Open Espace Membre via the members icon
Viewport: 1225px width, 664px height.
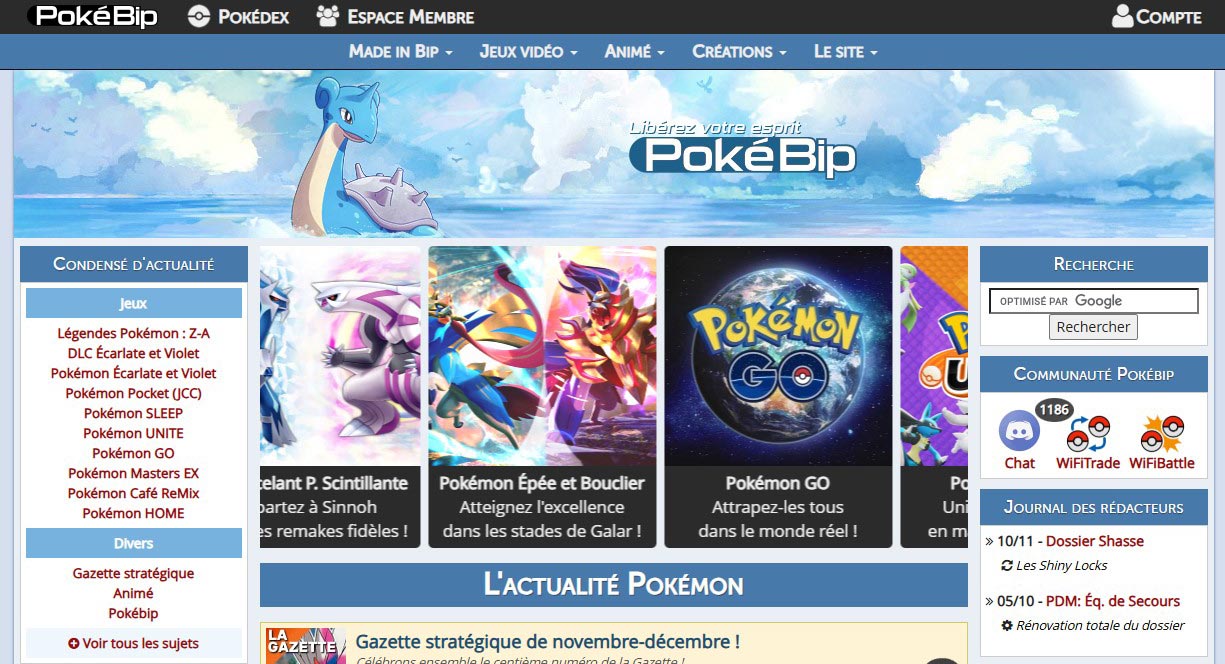coord(327,16)
